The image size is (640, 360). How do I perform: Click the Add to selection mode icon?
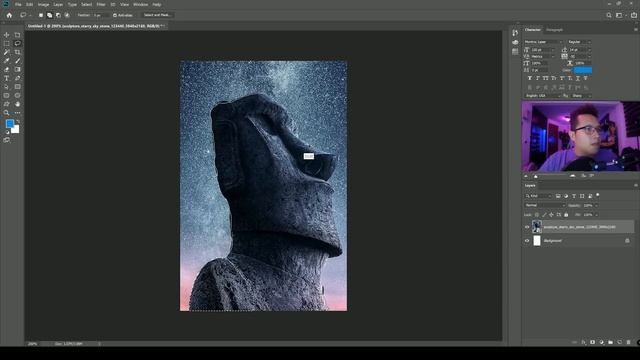tap(49, 15)
